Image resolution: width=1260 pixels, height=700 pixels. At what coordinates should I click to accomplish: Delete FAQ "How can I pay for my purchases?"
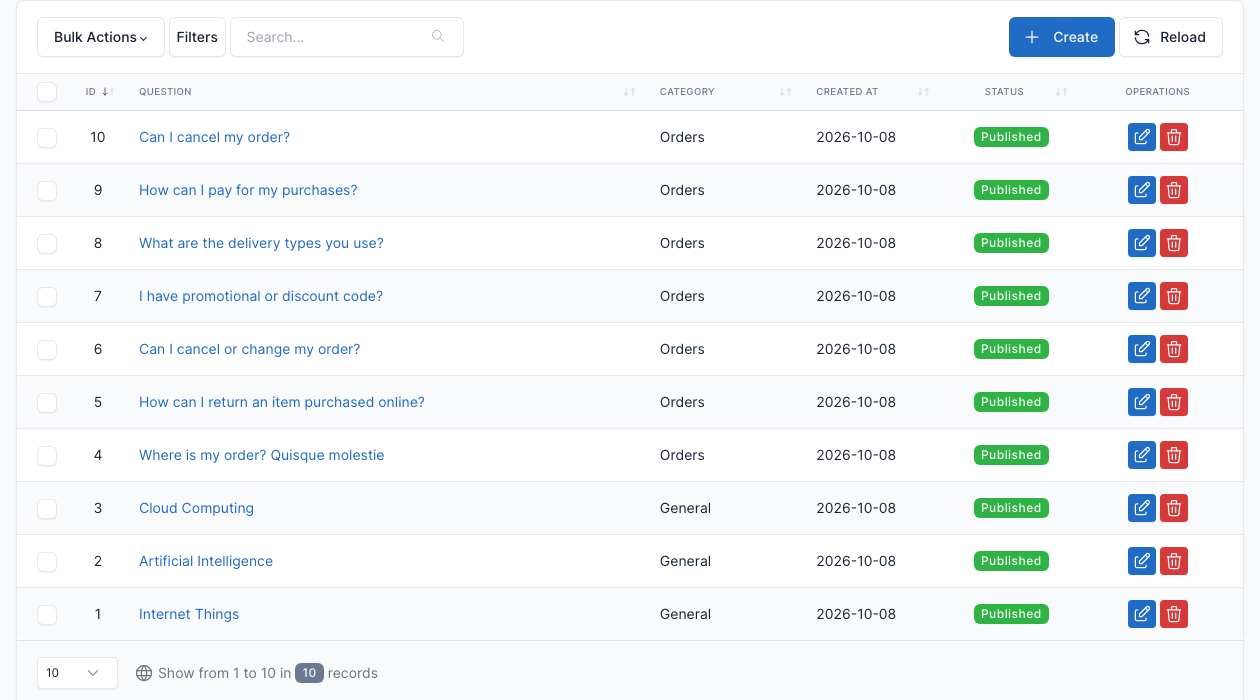pyautogui.click(x=1174, y=190)
